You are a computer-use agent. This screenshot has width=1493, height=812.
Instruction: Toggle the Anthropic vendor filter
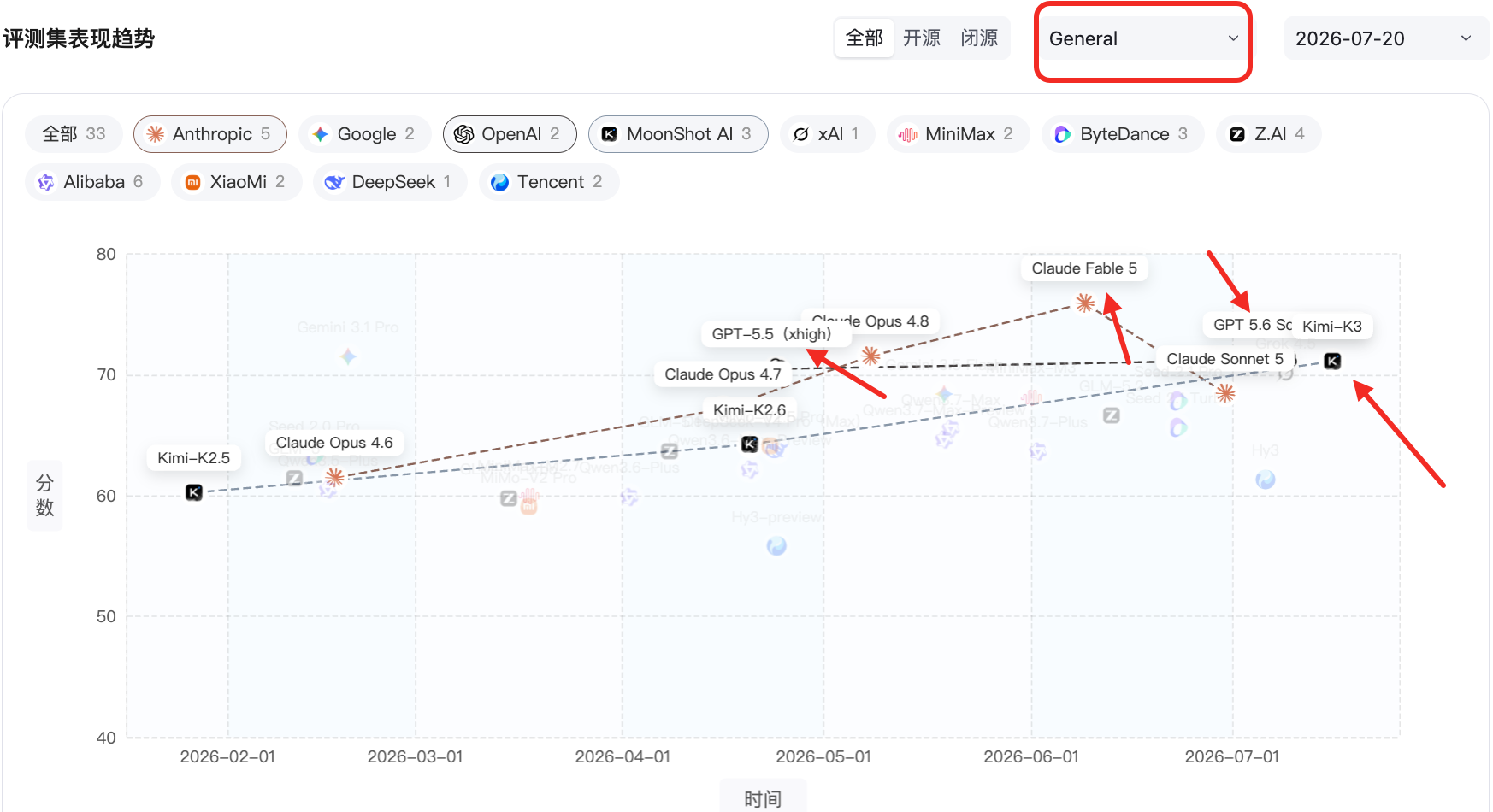point(210,134)
